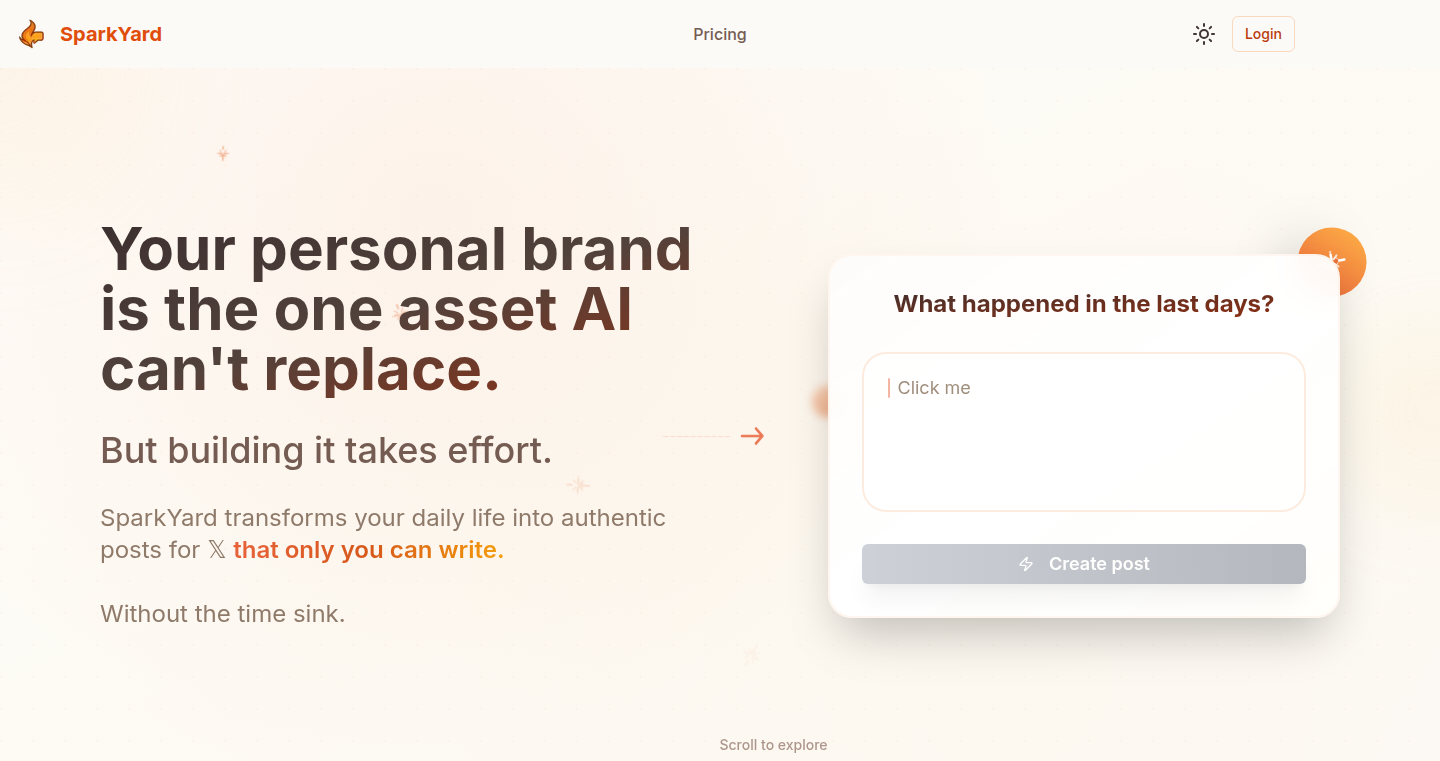
Task: Click the "But building it takes effort." subtitle
Action: (326, 451)
